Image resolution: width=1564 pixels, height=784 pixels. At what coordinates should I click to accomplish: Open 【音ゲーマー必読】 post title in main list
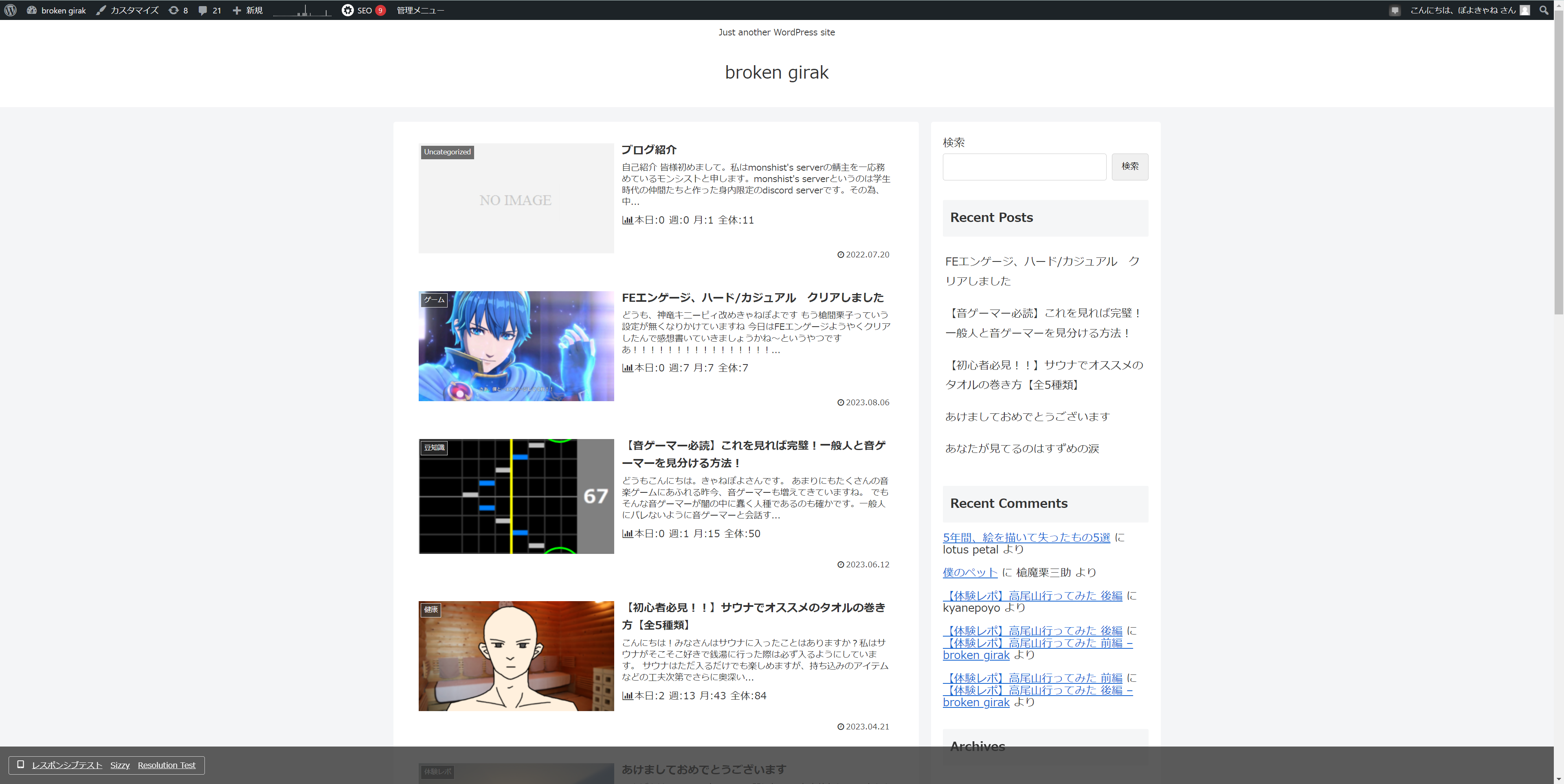[755, 454]
